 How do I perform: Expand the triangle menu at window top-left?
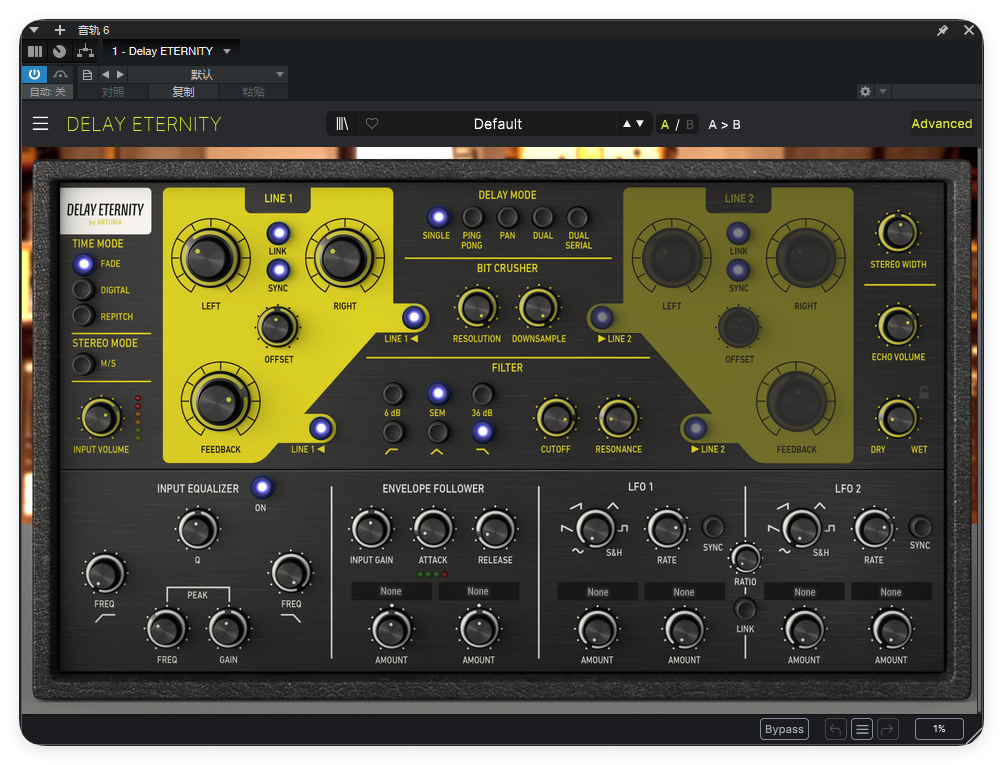pos(34,30)
